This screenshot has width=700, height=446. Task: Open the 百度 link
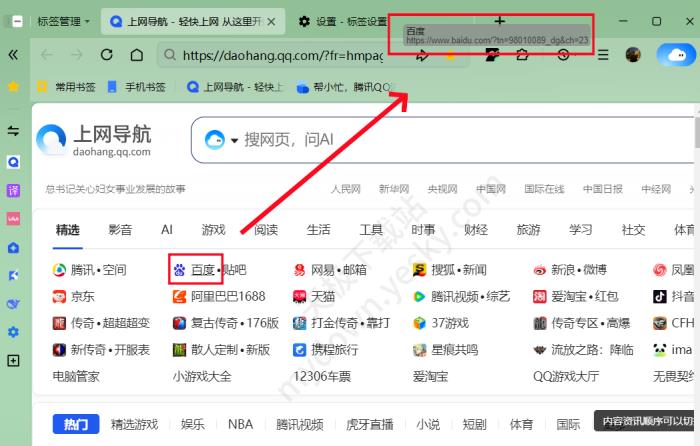203,270
